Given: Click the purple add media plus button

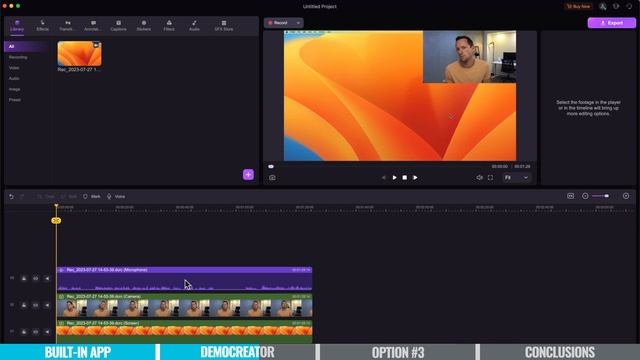Looking at the screenshot, I should click(x=248, y=175).
